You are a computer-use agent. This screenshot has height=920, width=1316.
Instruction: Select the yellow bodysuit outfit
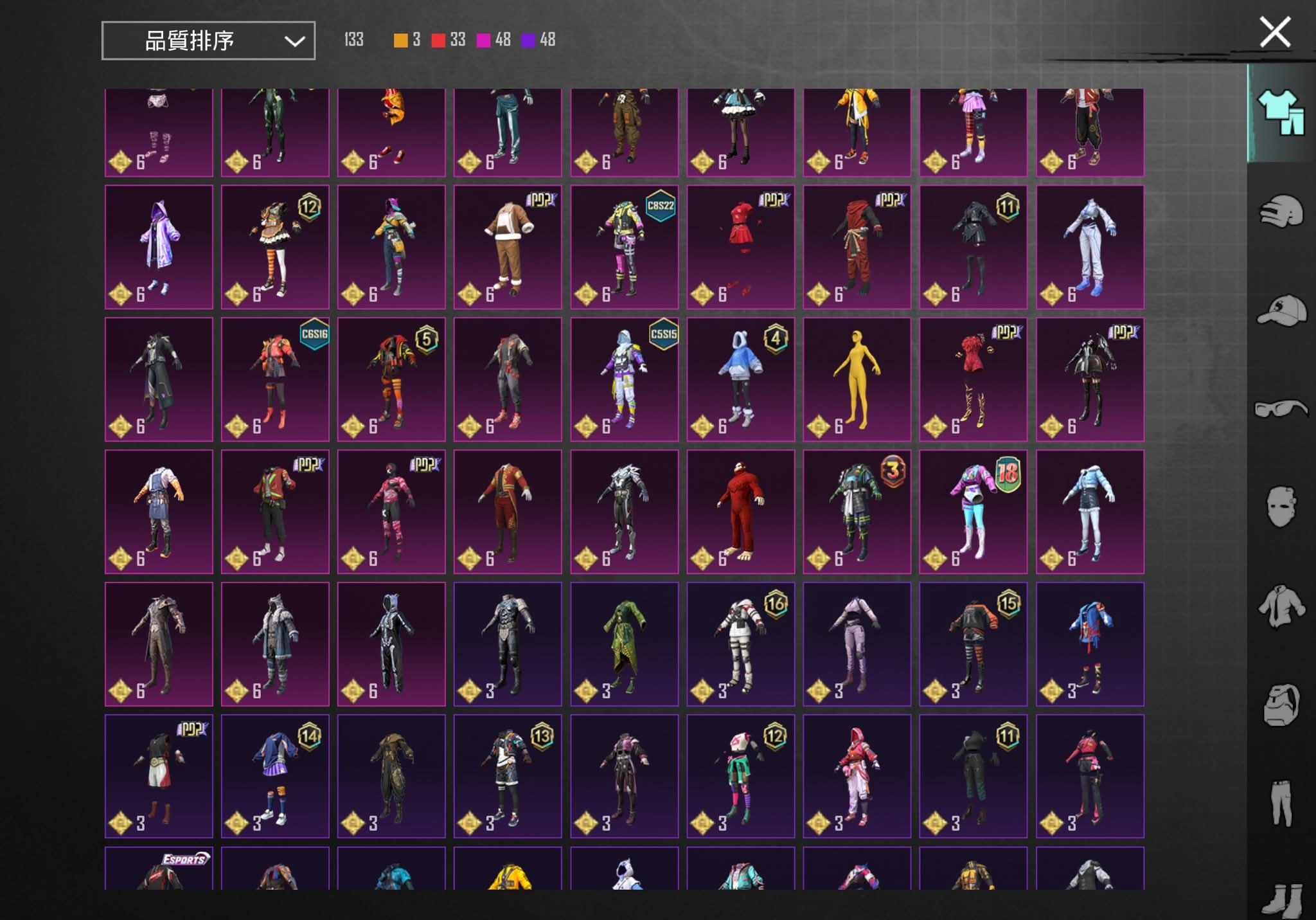coord(857,379)
